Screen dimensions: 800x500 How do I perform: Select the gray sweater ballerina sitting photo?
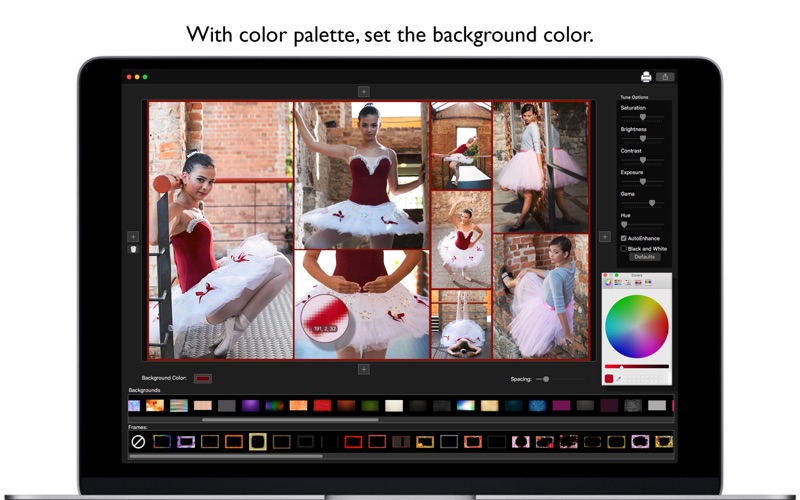click(x=541, y=297)
